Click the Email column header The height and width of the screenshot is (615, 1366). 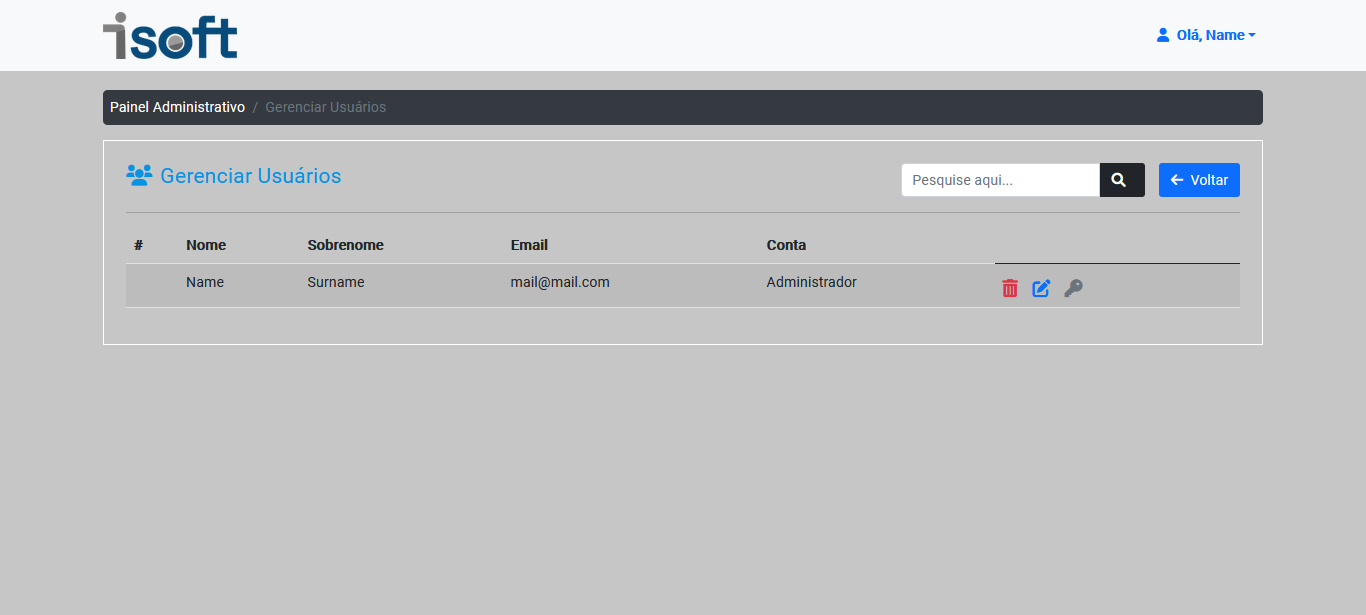[x=529, y=245]
